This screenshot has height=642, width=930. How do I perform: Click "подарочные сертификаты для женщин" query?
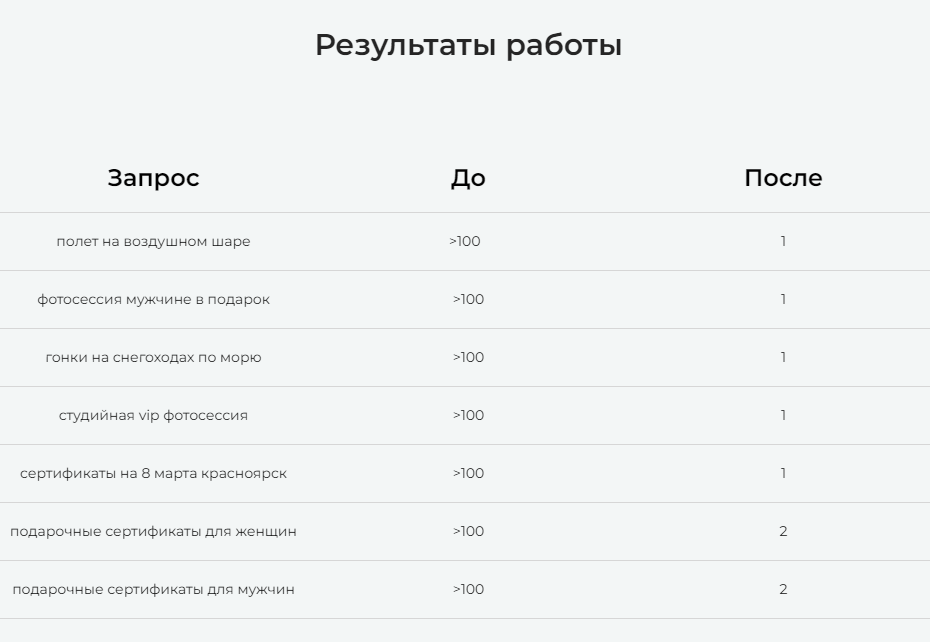[x=153, y=531]
